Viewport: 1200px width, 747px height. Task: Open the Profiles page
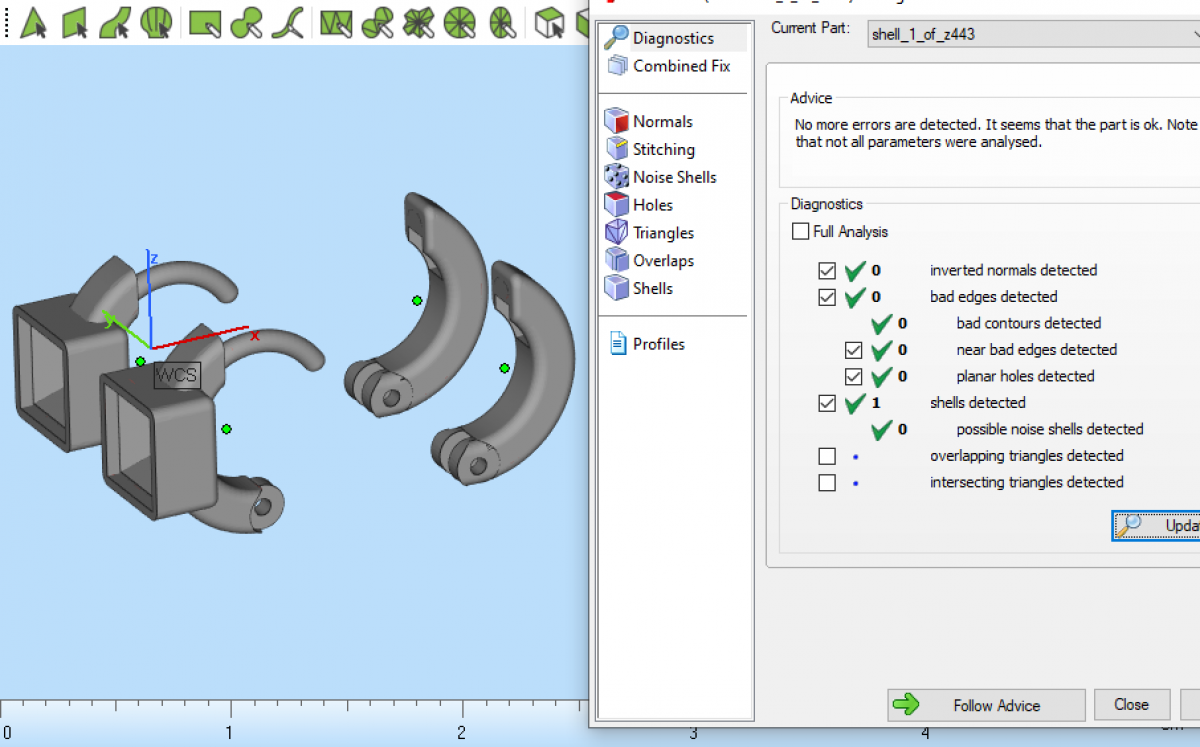[x=657, y=344]
